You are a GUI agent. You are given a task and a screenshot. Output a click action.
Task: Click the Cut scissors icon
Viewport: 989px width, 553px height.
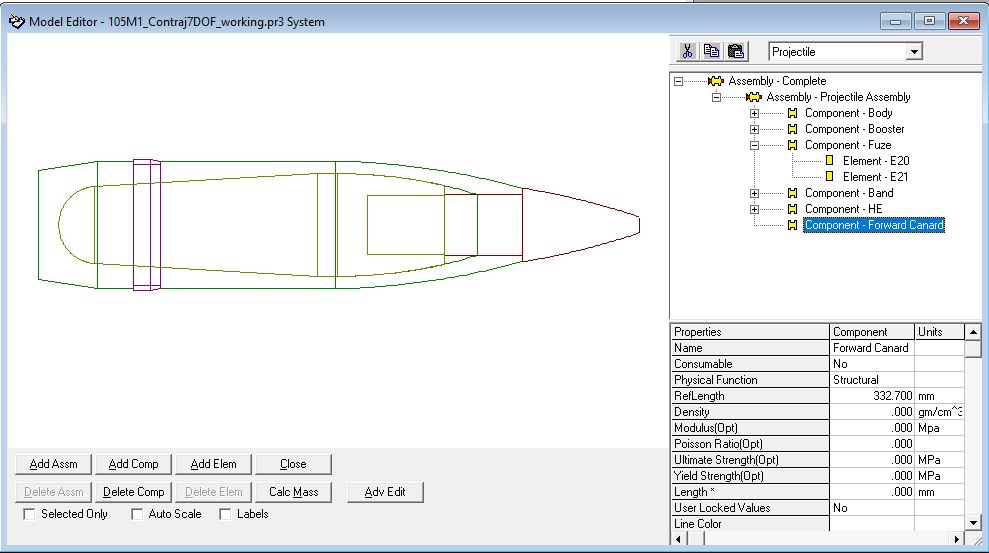point(688,51)
